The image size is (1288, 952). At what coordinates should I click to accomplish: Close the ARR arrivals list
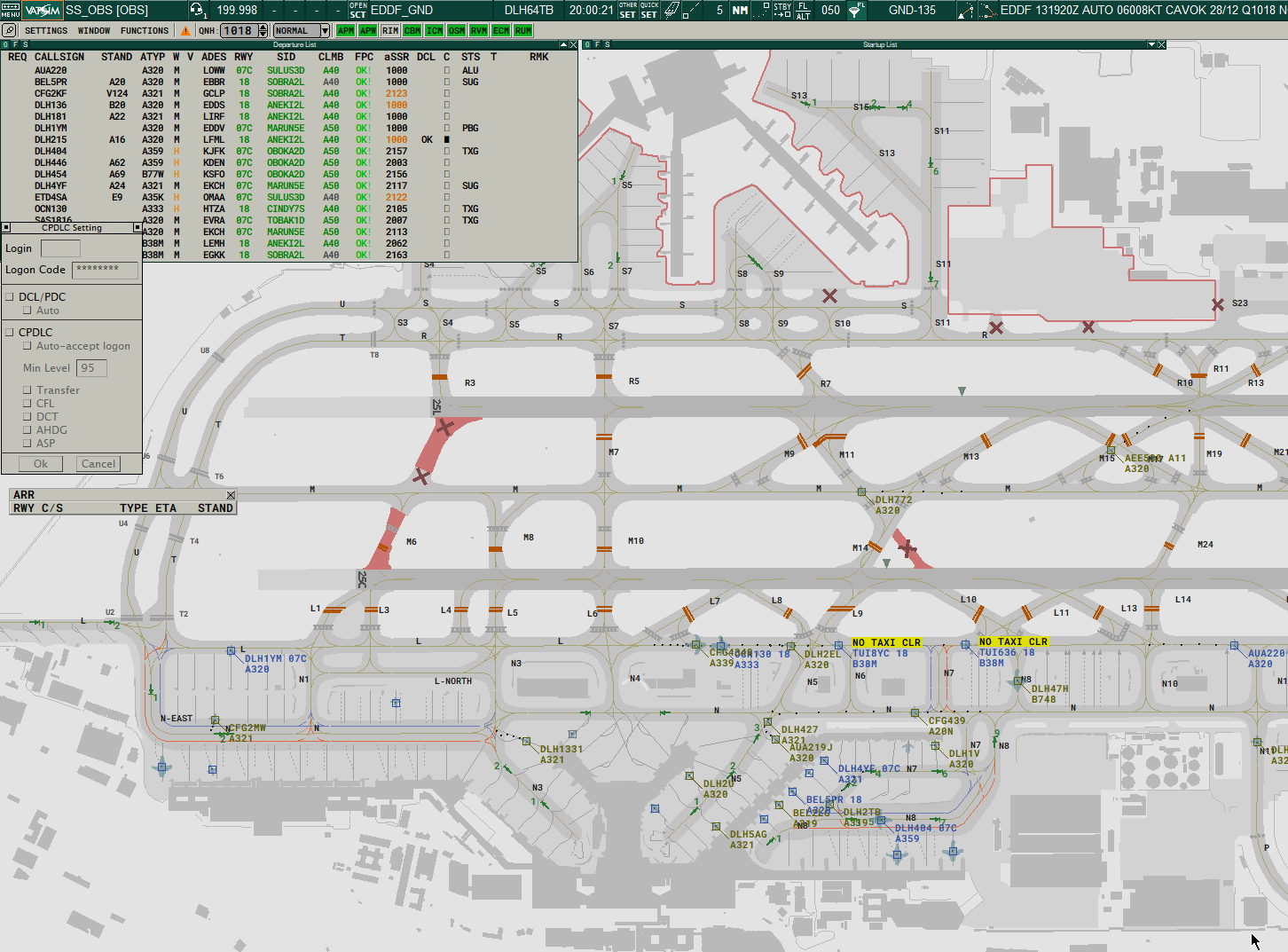click(x=231, y=495)
